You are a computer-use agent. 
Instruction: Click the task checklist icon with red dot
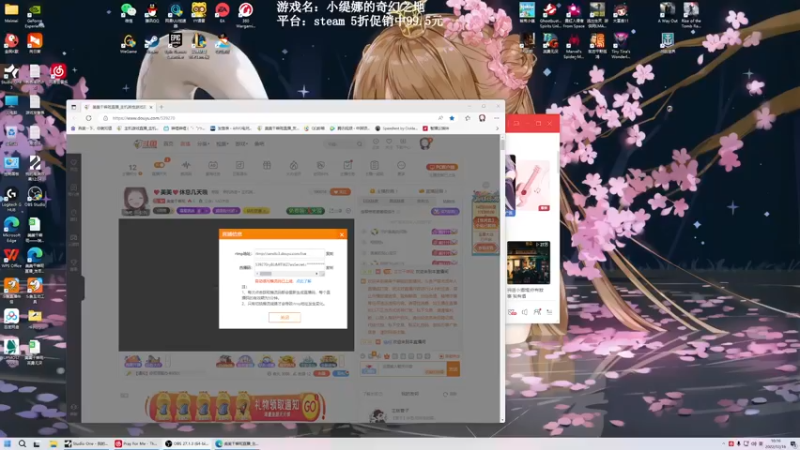347,165
